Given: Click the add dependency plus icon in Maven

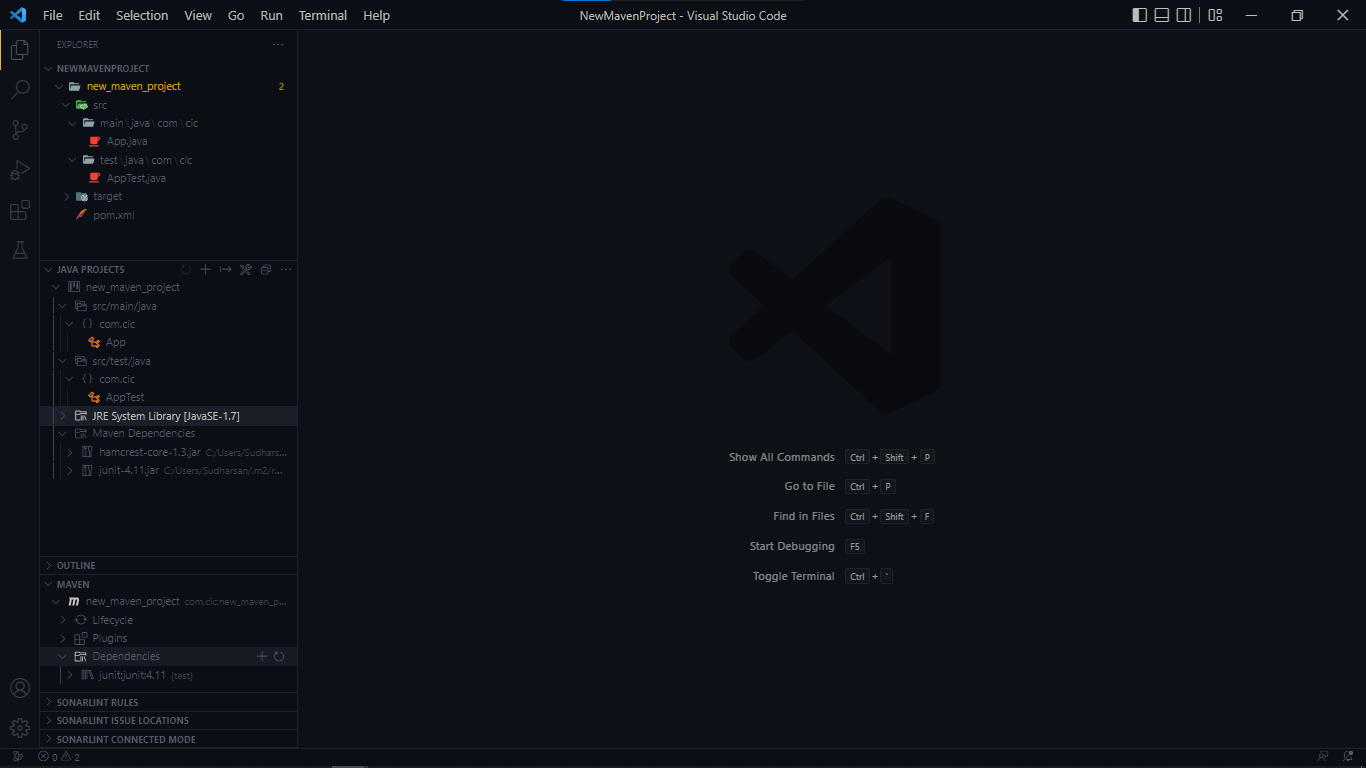Looking at the screenshot, I should pyautogui.click(x=262, y=657).
